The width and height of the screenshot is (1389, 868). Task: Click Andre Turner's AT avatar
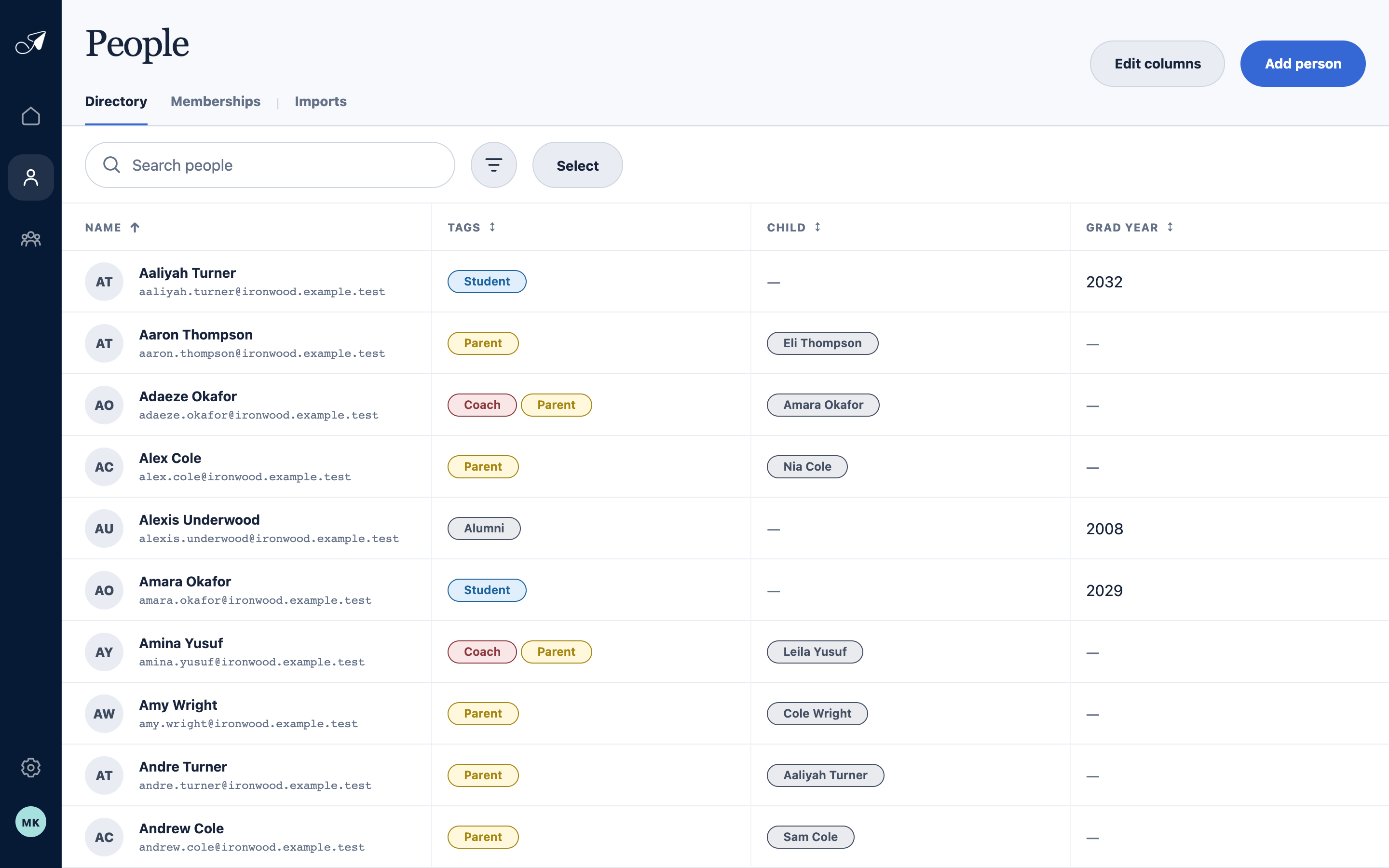tap(104, 775)
